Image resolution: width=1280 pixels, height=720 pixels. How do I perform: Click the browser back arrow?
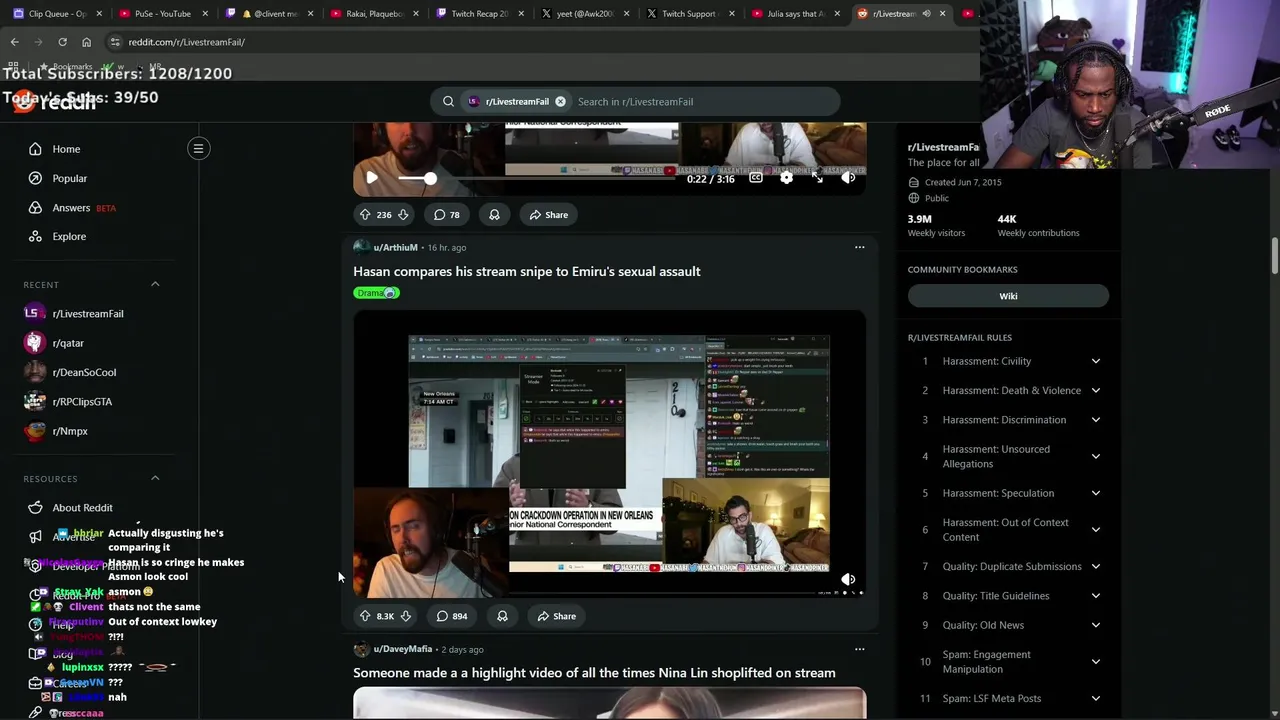coord(14,42)
